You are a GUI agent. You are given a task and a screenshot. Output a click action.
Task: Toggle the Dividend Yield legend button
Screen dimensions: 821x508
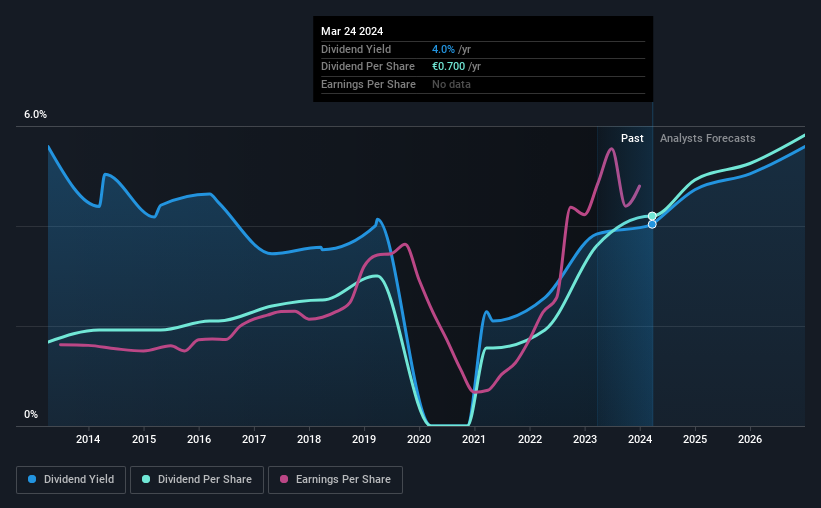pos(71,480)
